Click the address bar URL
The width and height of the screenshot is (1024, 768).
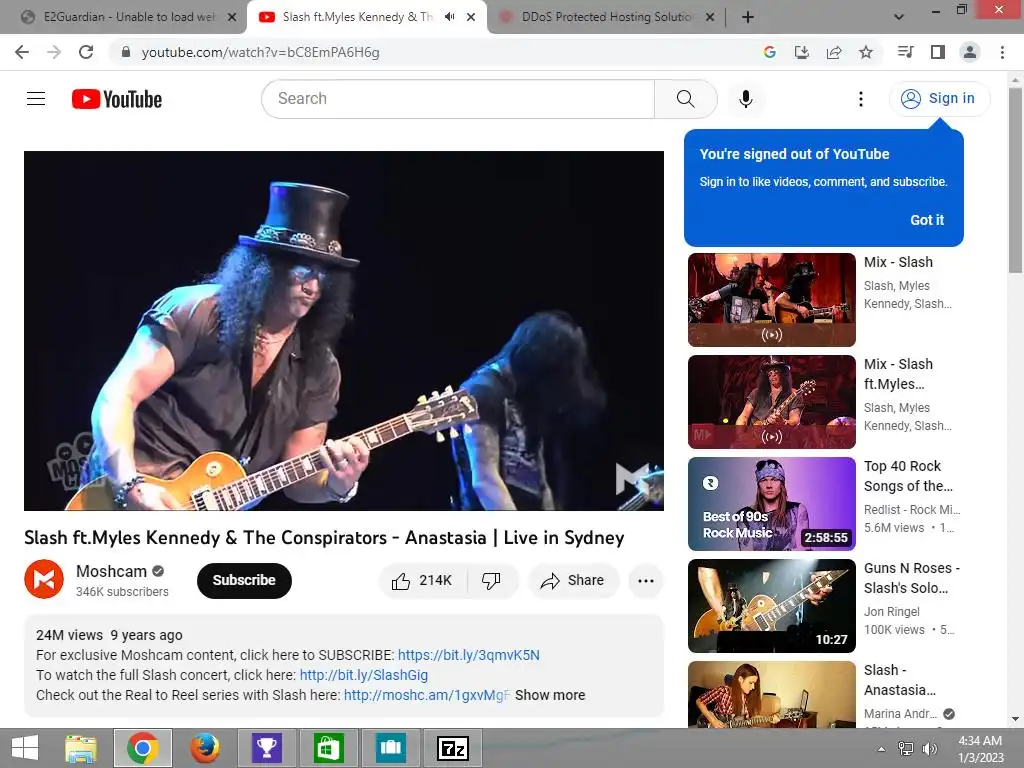(x=260, y=52)
